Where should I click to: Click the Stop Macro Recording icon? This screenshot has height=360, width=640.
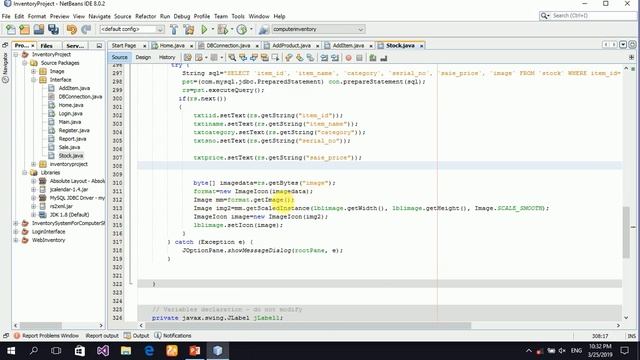click(x=359, y=58)
